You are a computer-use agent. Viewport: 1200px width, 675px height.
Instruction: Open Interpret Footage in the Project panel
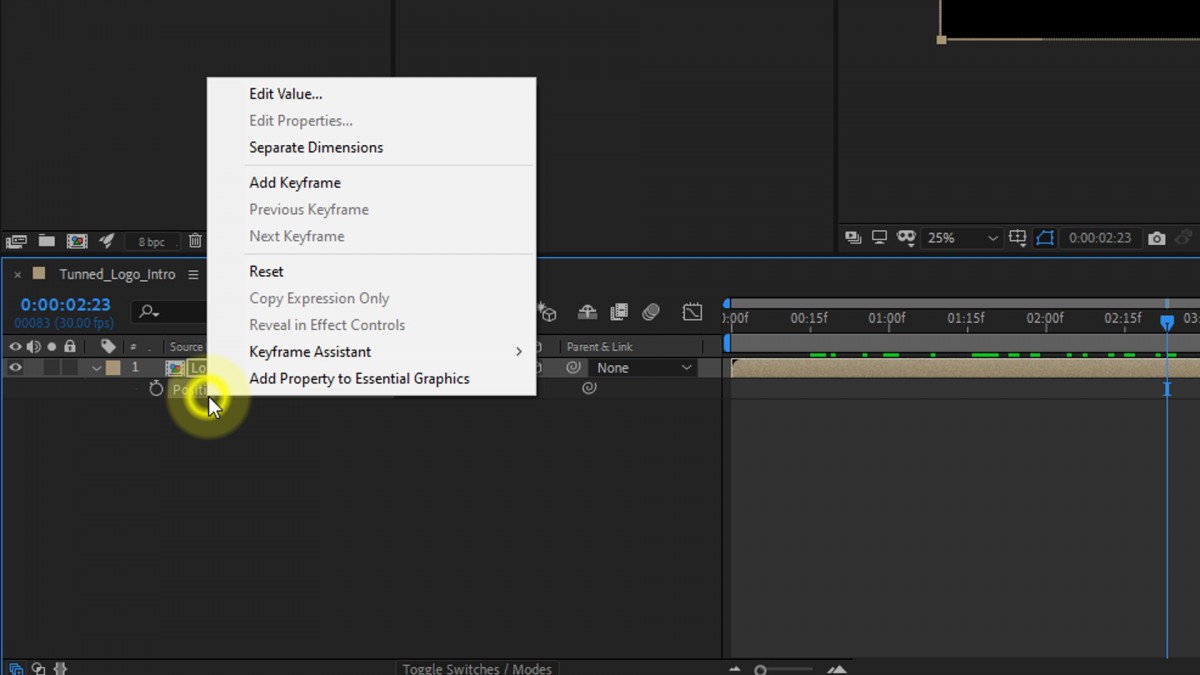[15, 241]
